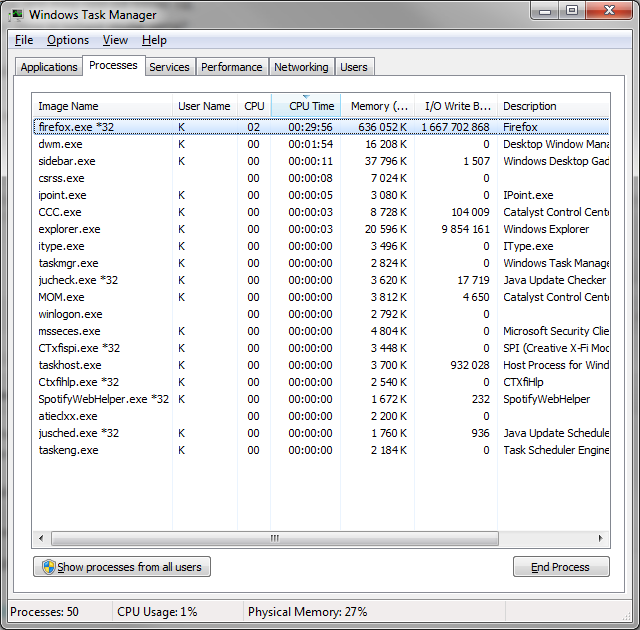Select the explorer.exe process
Viewport: 640px width, 630px height.
coord(321,229)
